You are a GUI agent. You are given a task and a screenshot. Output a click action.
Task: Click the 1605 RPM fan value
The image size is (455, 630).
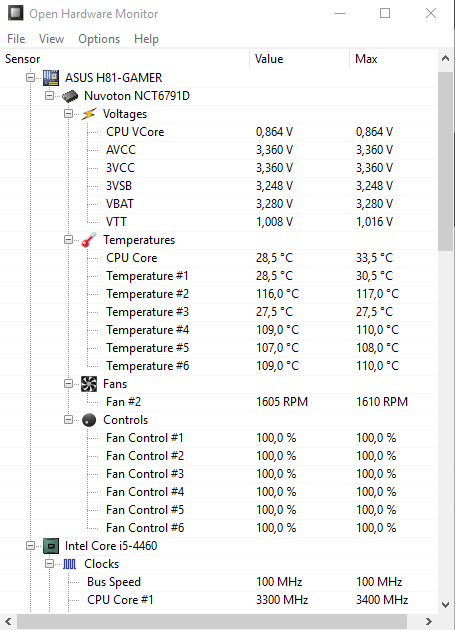click(282, 402)
